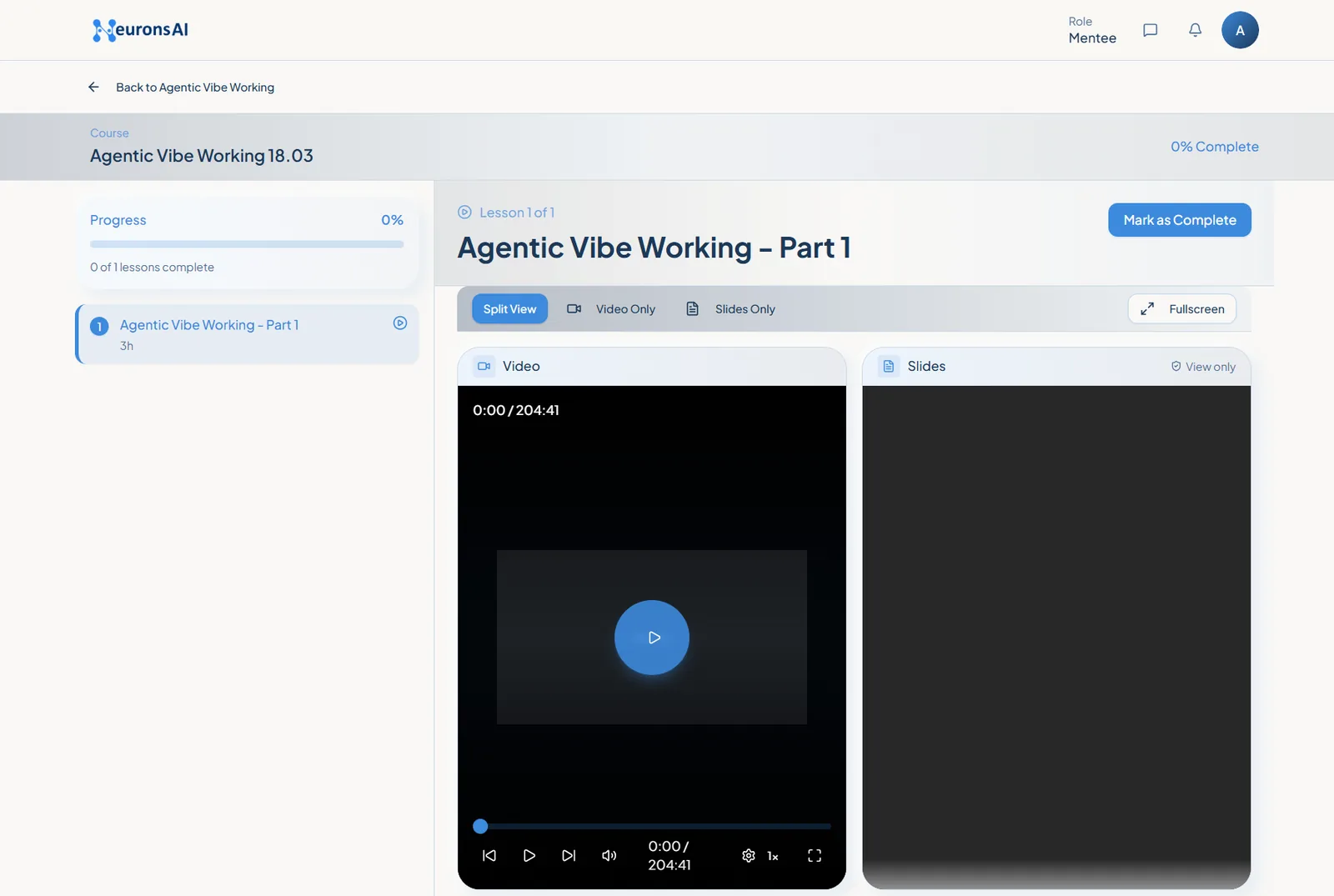This screenshot has width=1334, height=896.
Task: Click the Slides panel document icon
Action: pyautogui.click(x=889, y=366)
